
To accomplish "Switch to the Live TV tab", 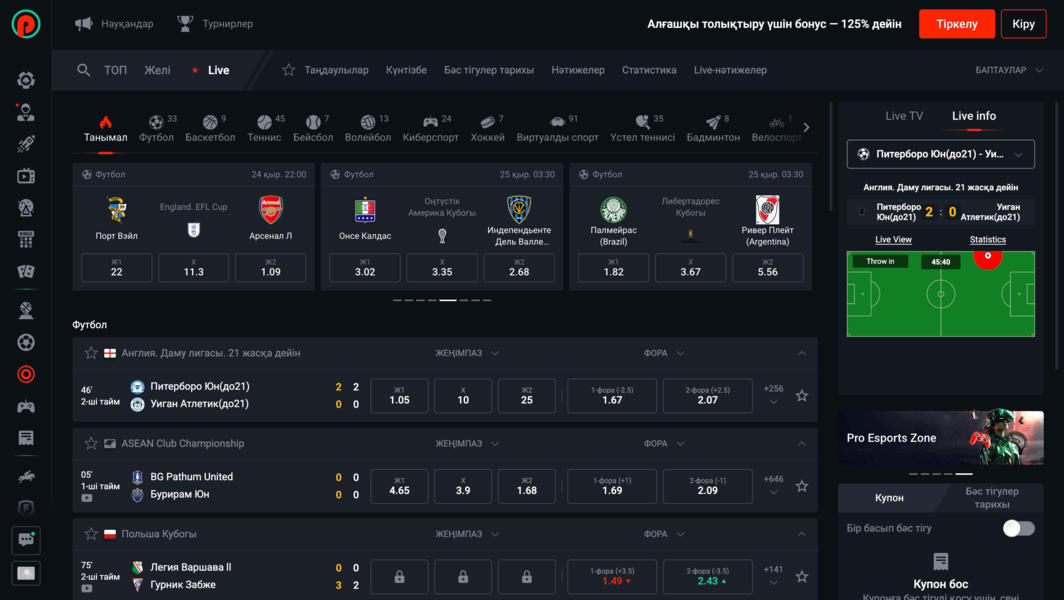I will (x=903, y=116).
